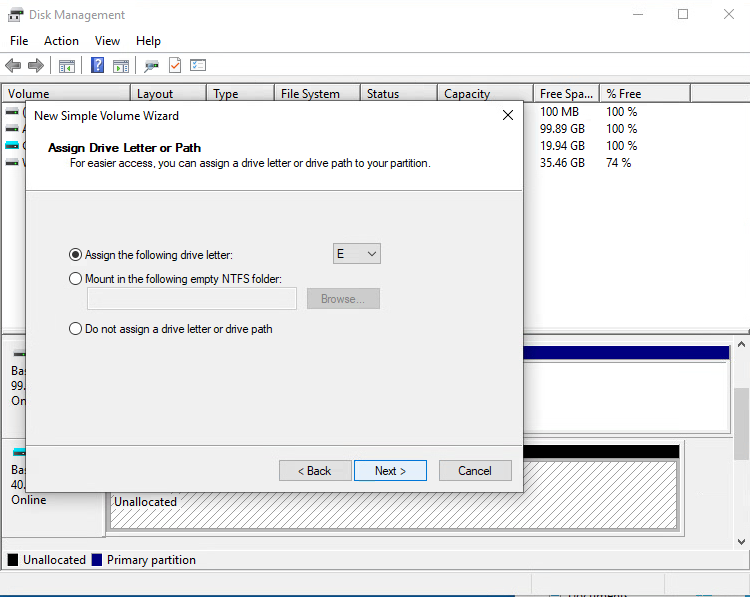
Task: Close the New Simple Volume Wizard dialog
Action: 508,115
